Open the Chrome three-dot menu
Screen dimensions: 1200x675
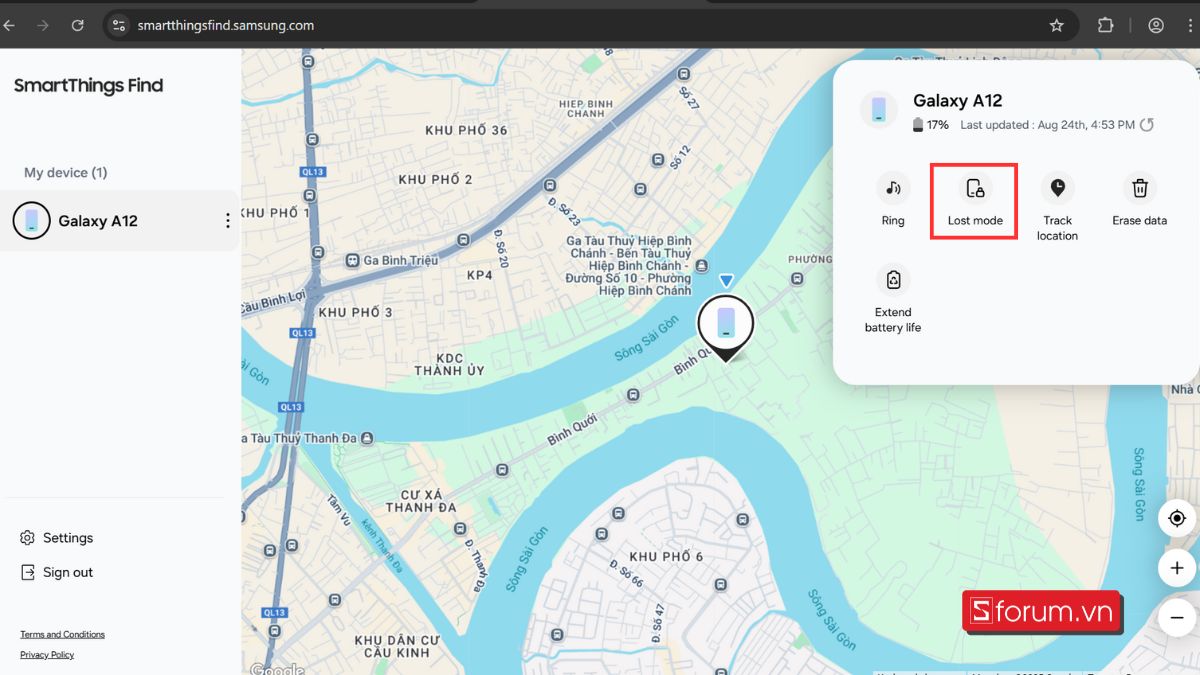[x=1192, y=26]
